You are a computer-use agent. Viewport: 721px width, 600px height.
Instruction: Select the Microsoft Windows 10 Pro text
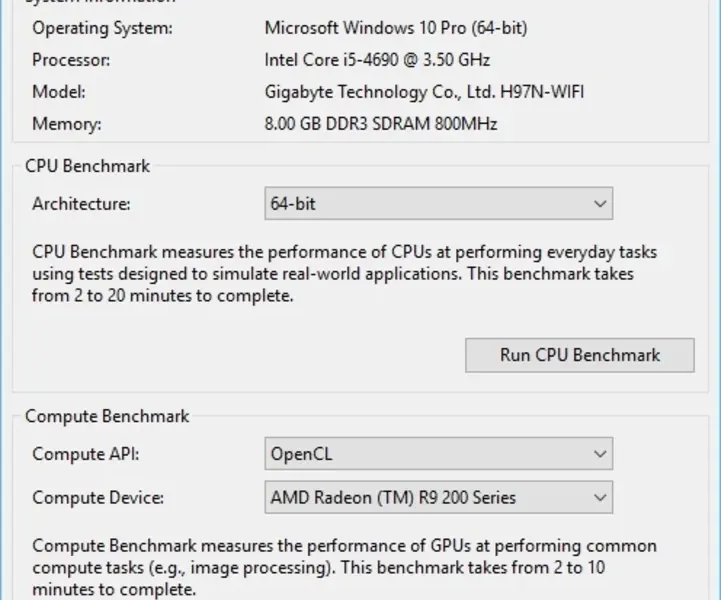[x=395, y=28]
